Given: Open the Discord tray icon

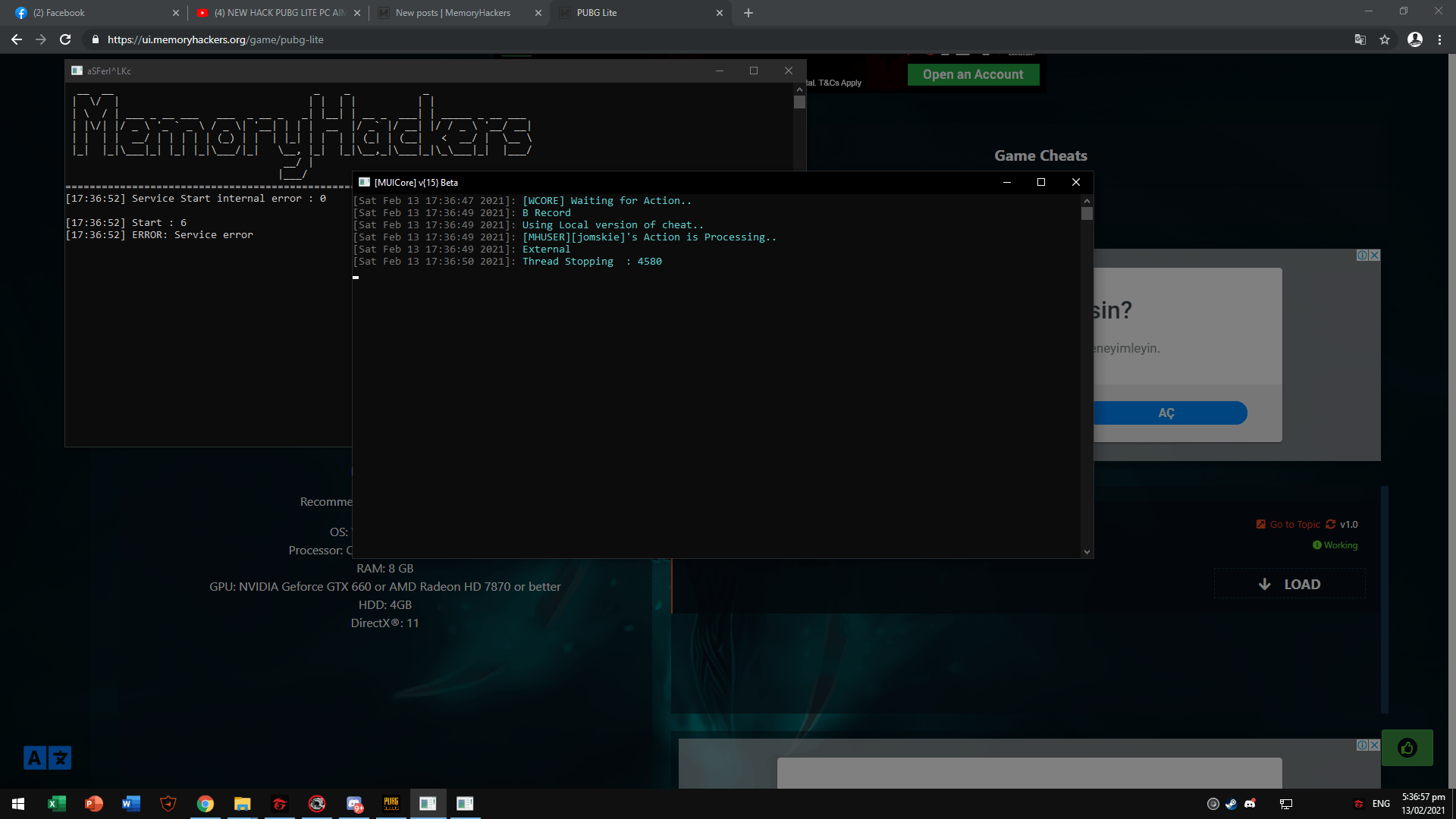Looking at the screenshot, I should click(1250, 804).
